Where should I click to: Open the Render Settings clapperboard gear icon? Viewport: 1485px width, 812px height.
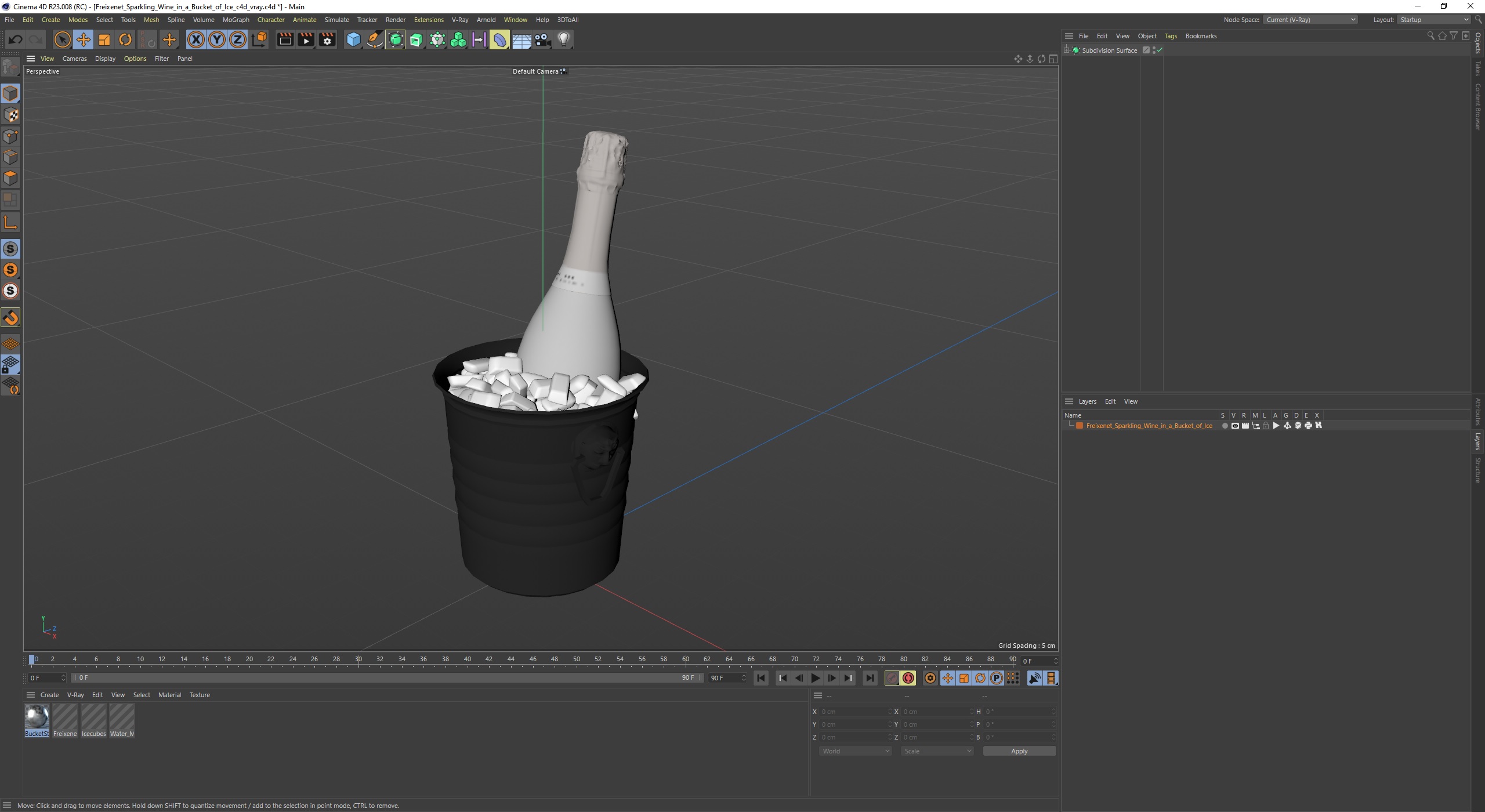[327, 39]
